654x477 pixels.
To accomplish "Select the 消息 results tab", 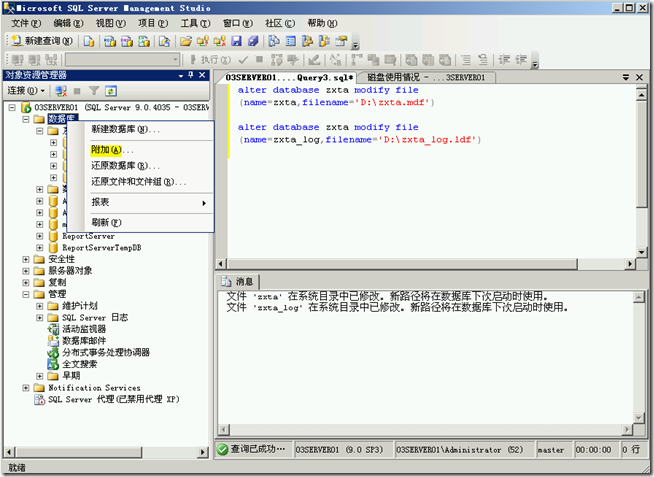I will [238, 282].
